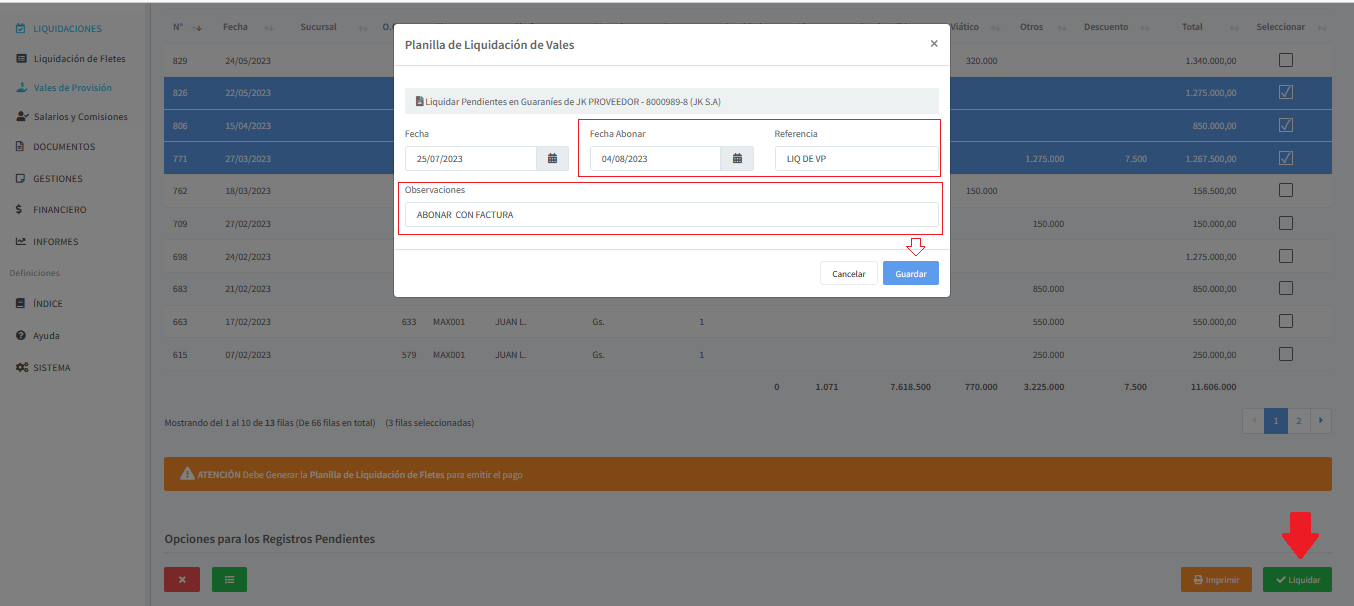Expand the DOCUMENTOS sidebar menu
The height and width of the screenshot is (606, 1354).
[64, 147]
